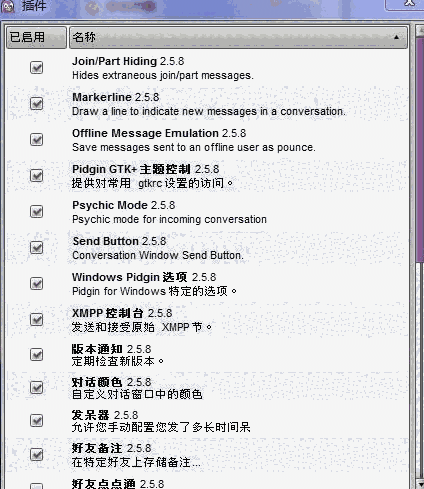
Task: Click '提供对常用 gtkrc 设置的访问' description
Action: point(152,183)
